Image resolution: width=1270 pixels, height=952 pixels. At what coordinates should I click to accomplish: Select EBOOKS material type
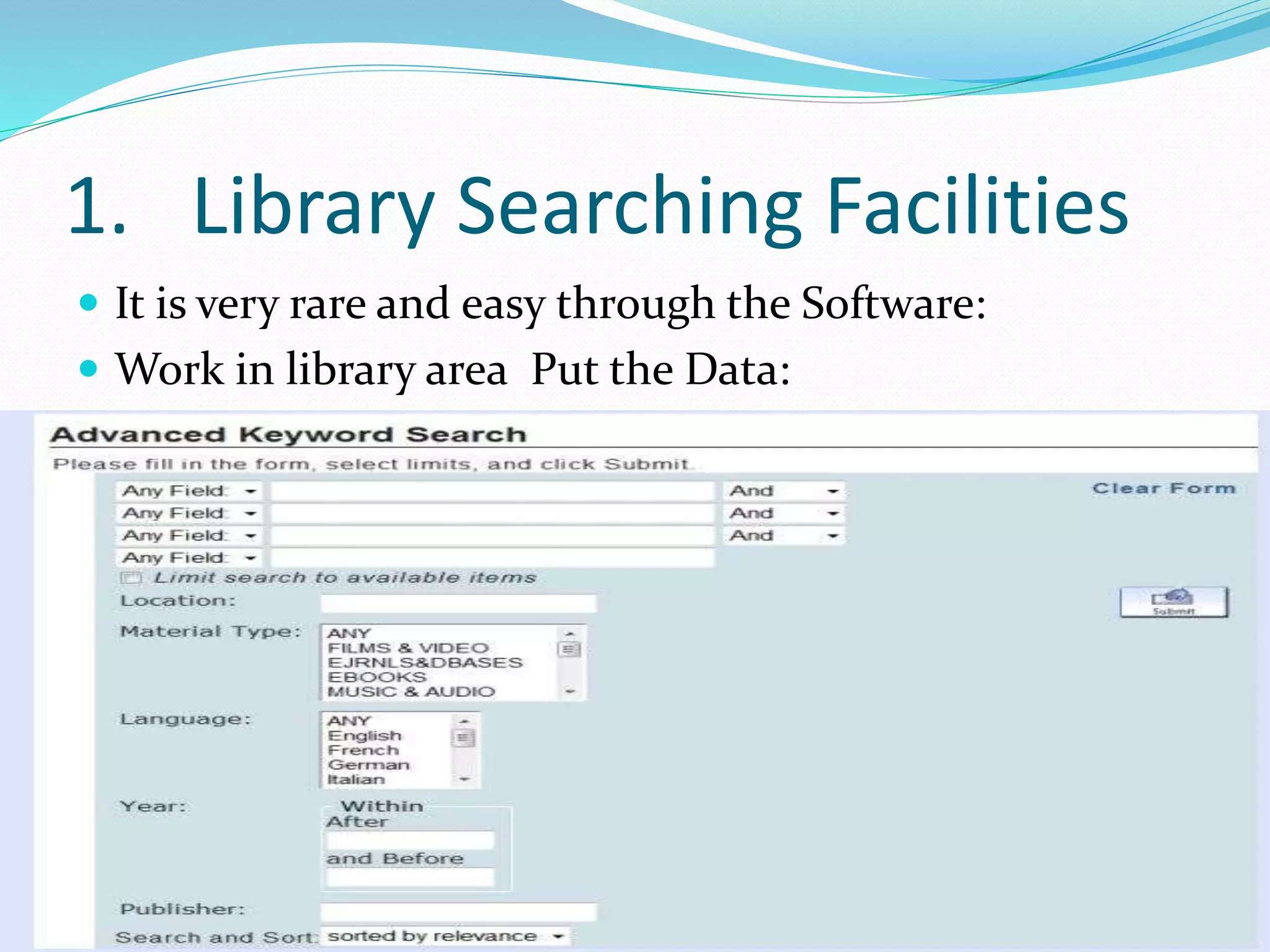(377, 677)
